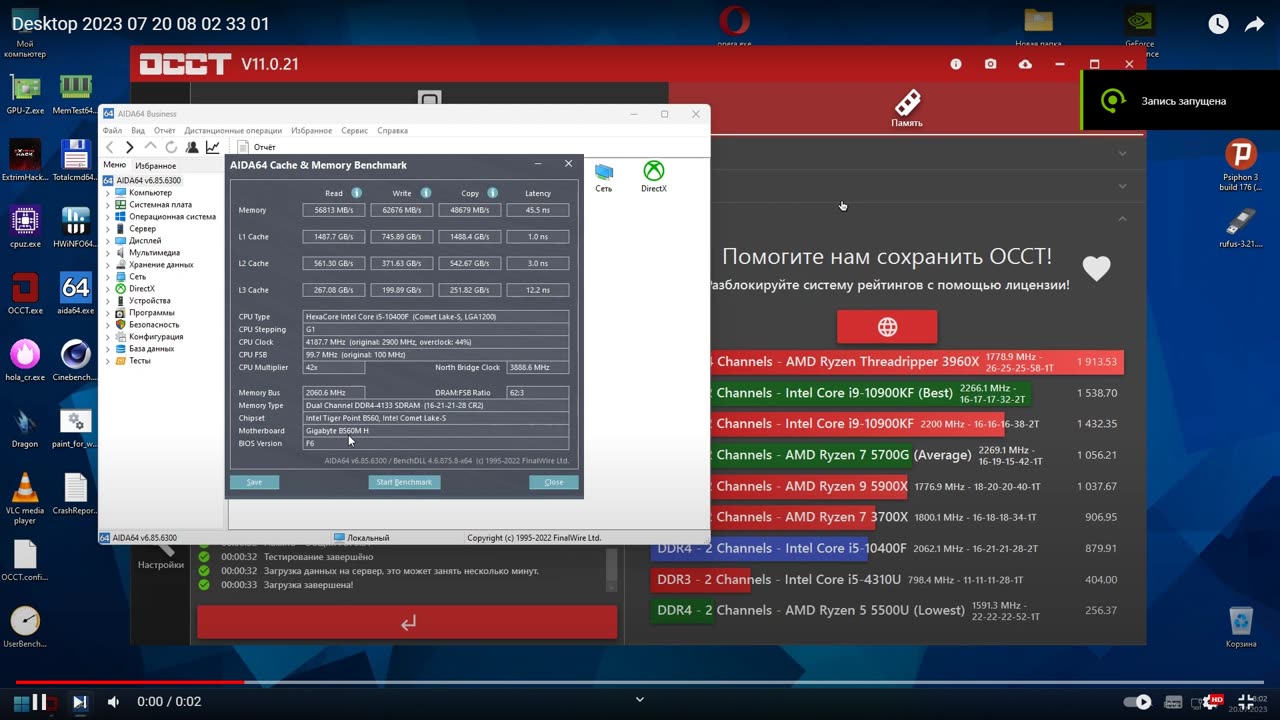Click the info icon next to Copy
Viewport: 1280px width, 720px height.
pyautogui.click(x=493, y=193)
